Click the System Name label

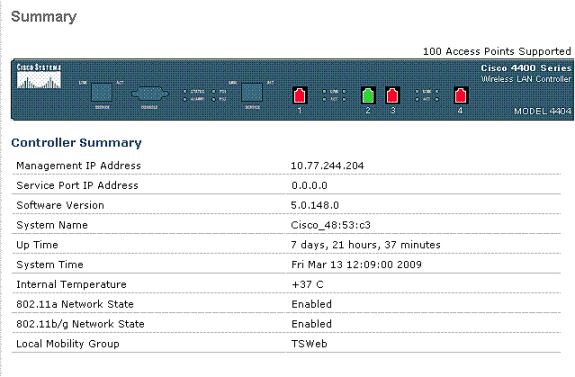point(52,225)
